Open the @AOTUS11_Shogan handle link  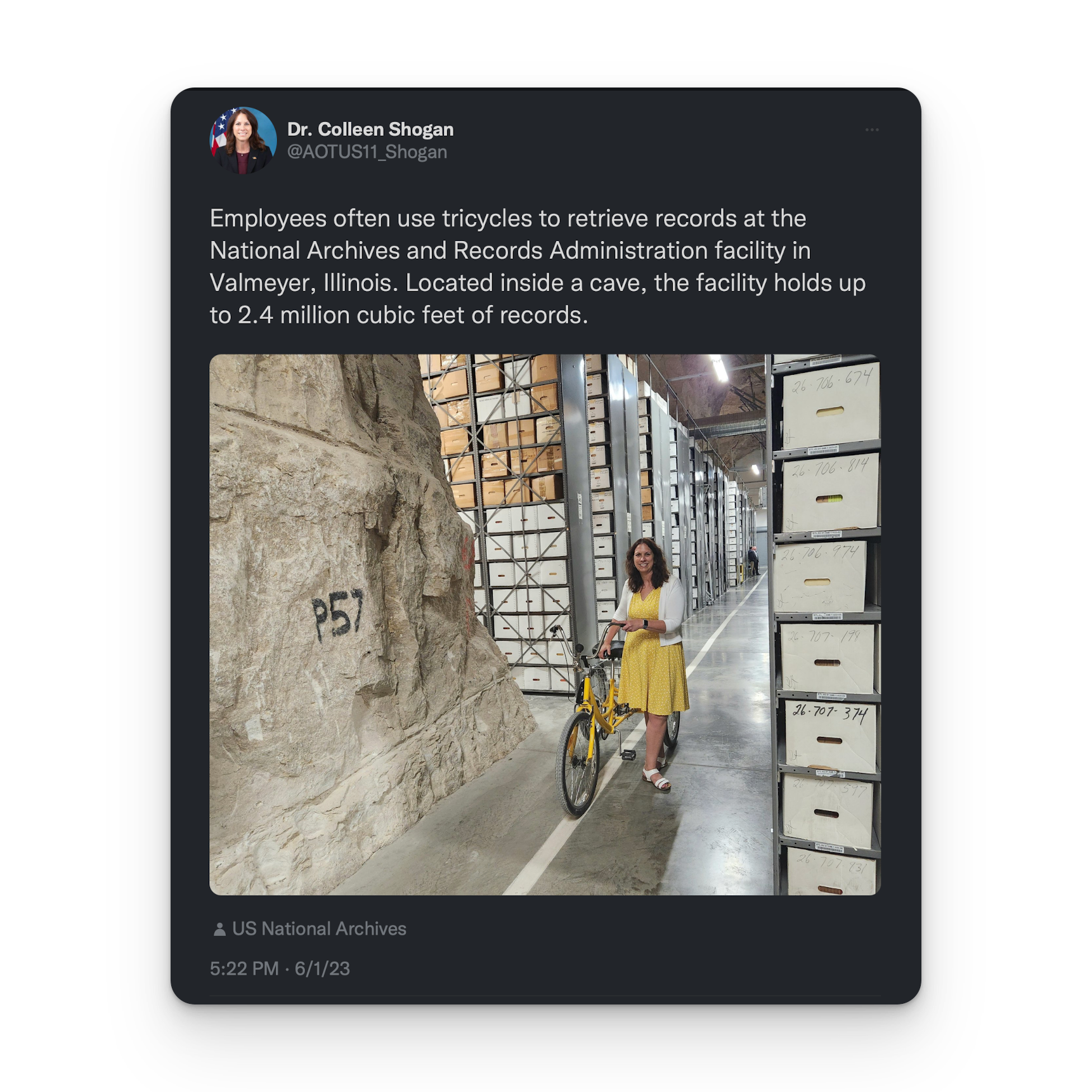[x=367, y=152]
